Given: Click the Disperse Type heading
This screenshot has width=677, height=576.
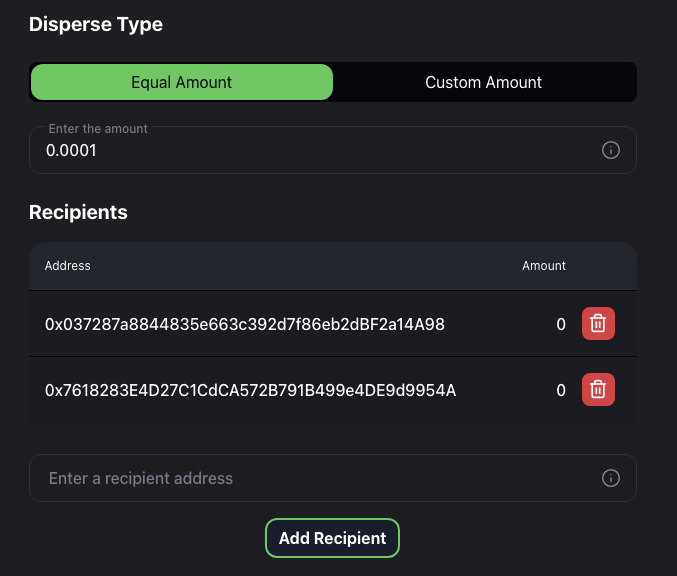Looking at the screenshot, I should pos(96,25).
